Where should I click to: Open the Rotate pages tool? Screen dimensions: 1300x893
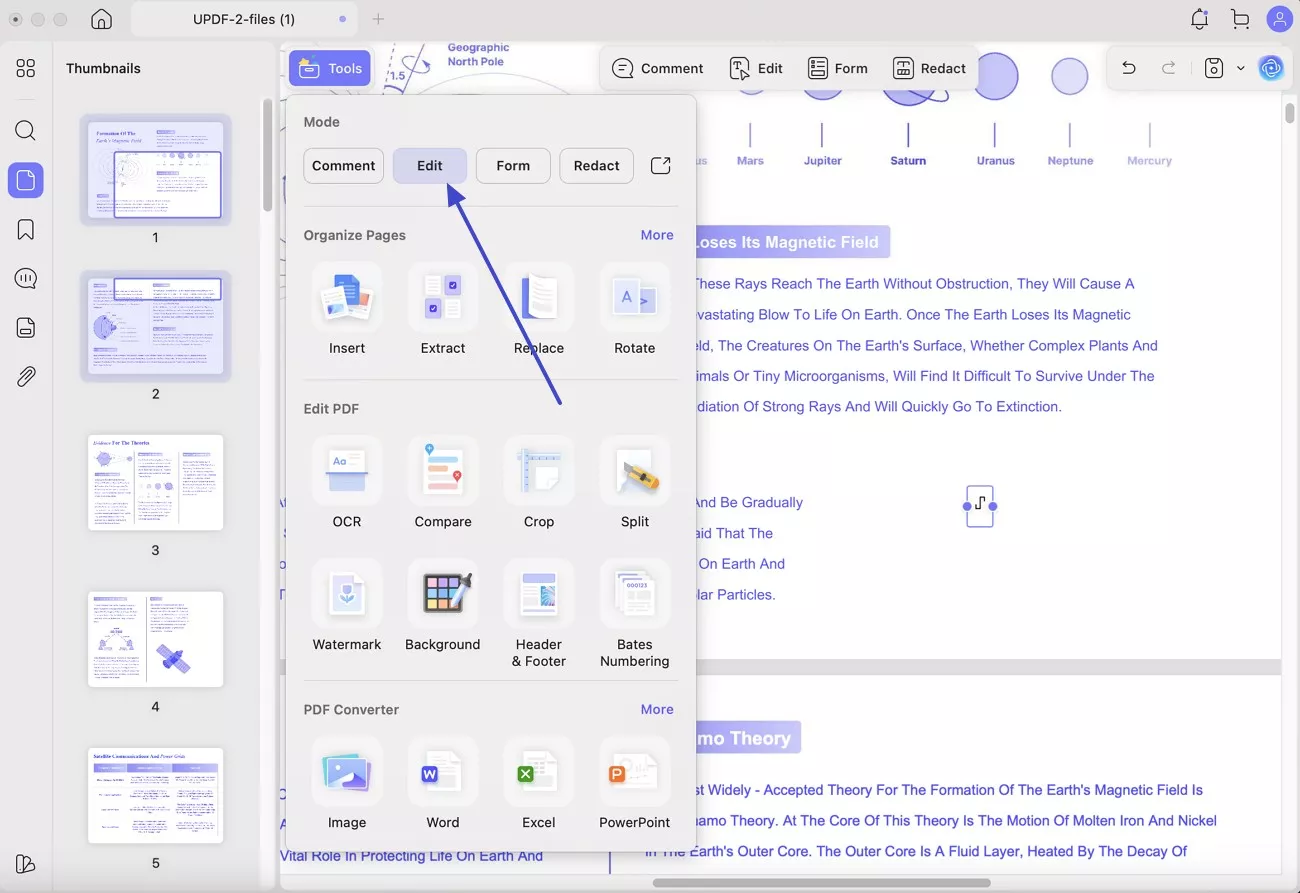click(x=635, y=311)
